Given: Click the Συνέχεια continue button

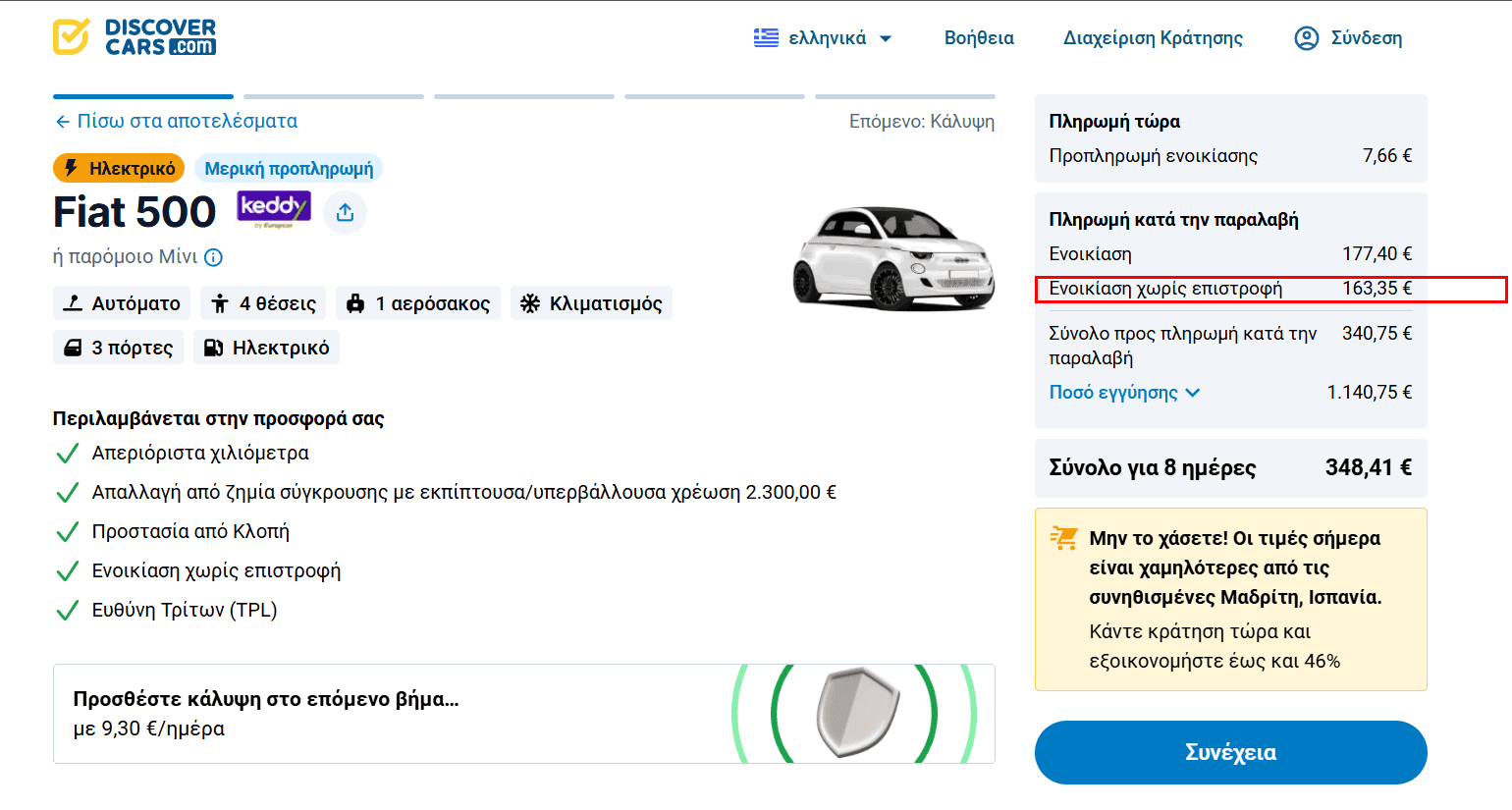Looking at the screenshot, I should point(1230,752).
